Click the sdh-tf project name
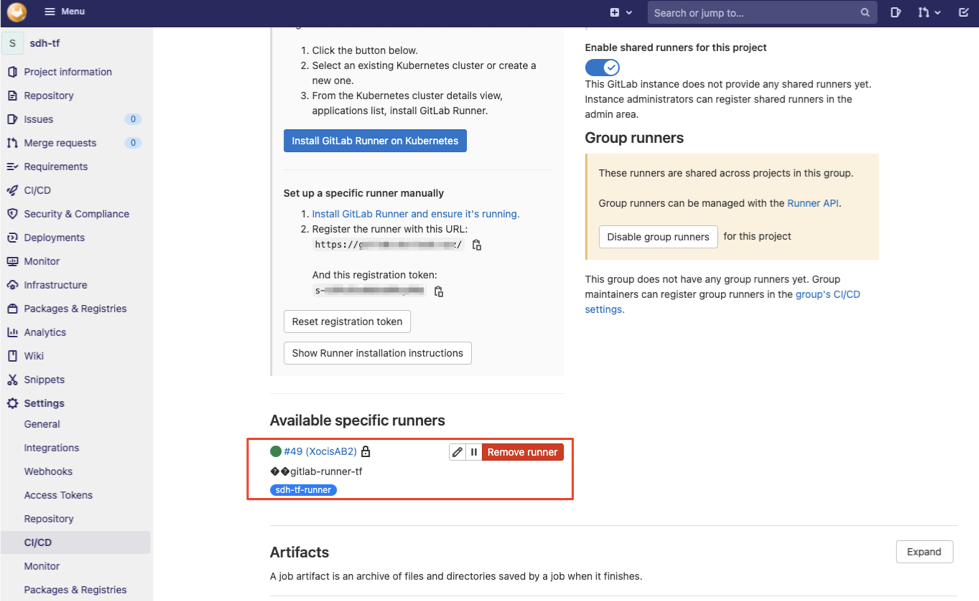979x601 pixels. 45,43
